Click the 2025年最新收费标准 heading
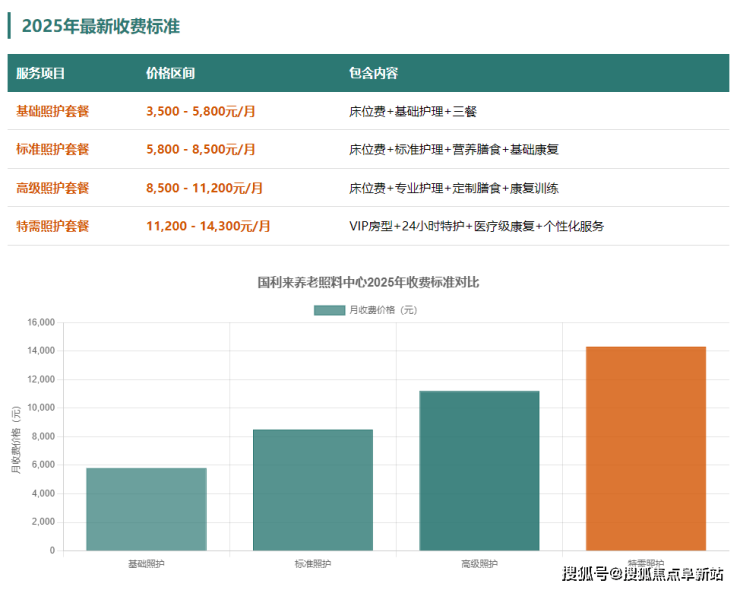This screenshot has width=740, height=590. tap(101, 26)
